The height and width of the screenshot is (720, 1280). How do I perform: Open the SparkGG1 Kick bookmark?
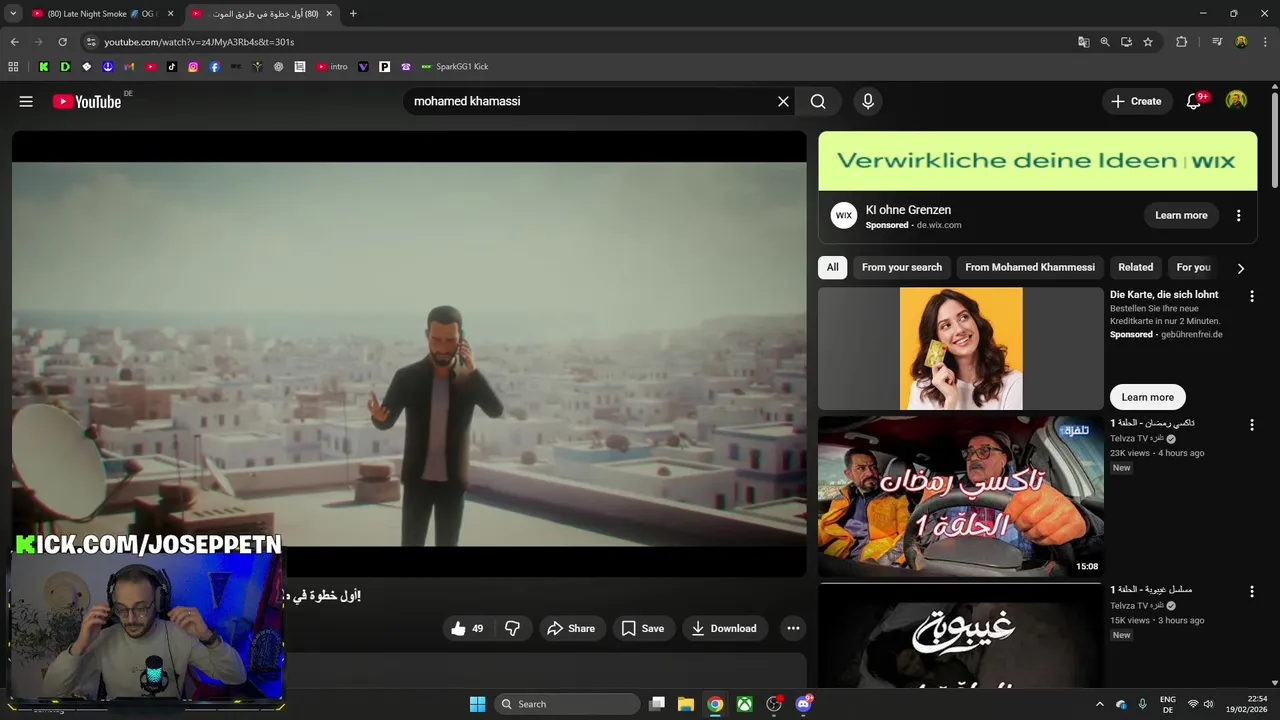pyautogui.click(x=455, y=67)
